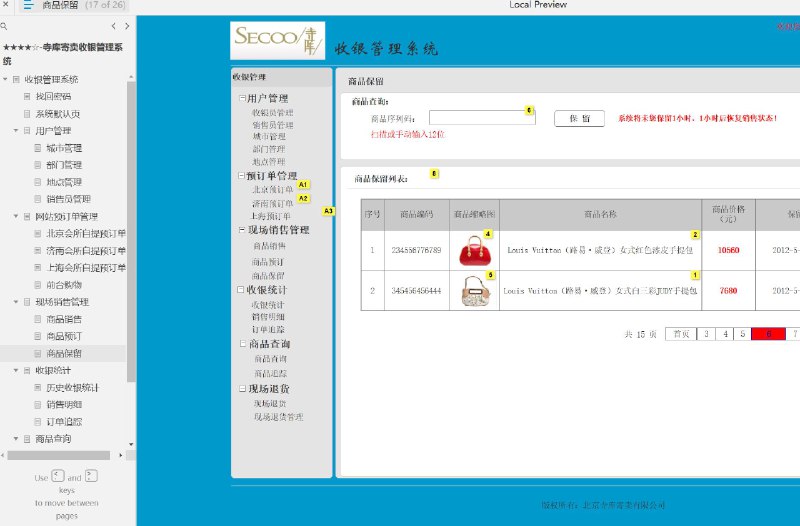Image resolution: width=800 pixels, height=526 pixels.
Task: Select highlighted page 6 in pagination
Action: (768, 334)
